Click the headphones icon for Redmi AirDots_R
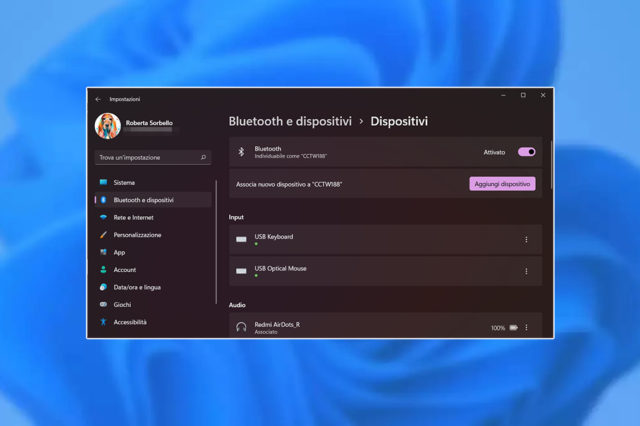Viewport: 640px width, 426px height. pos(241,327)
